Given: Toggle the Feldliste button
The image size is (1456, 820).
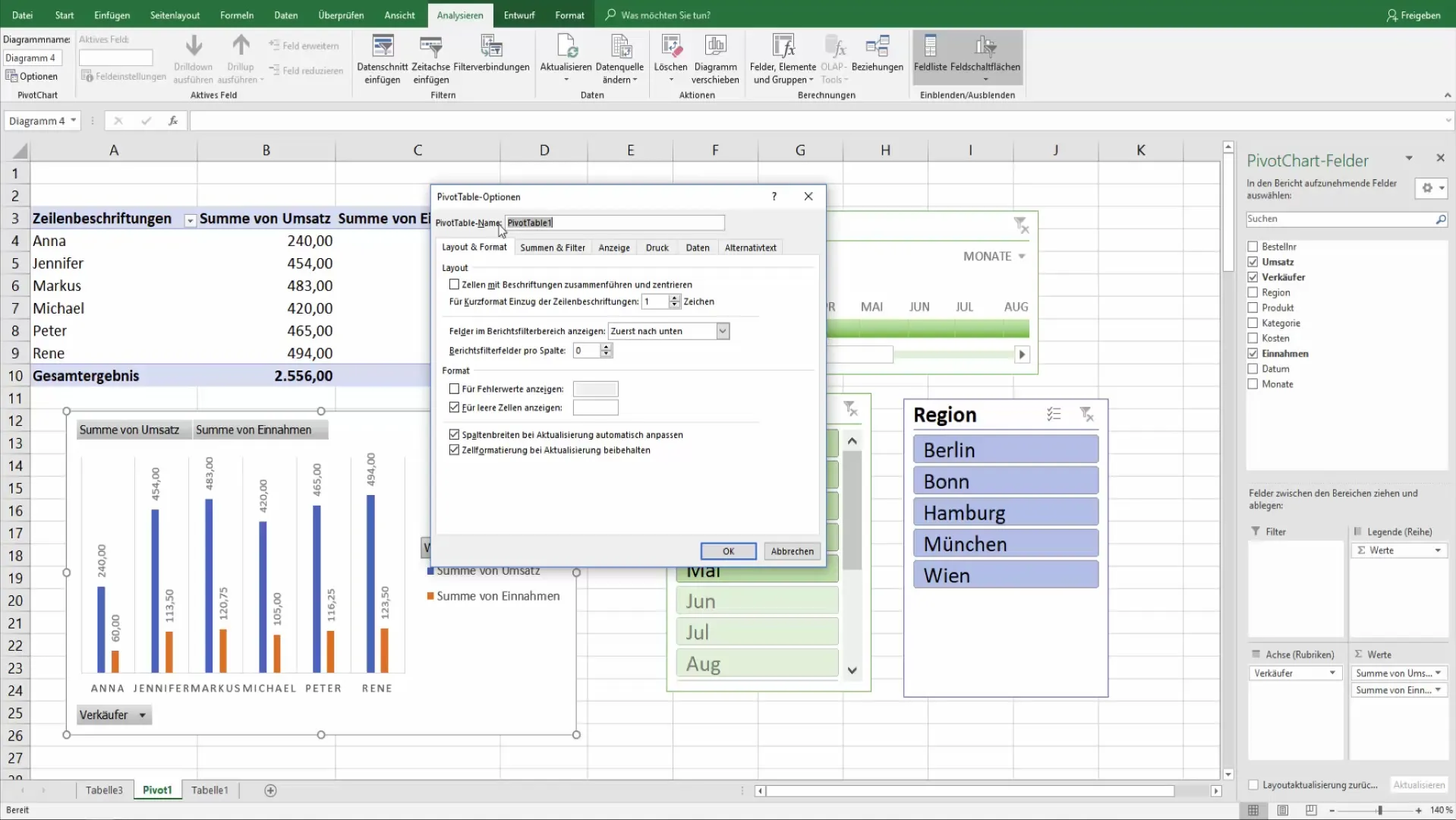Looking at the screenshot, I should tap(930, 55).
